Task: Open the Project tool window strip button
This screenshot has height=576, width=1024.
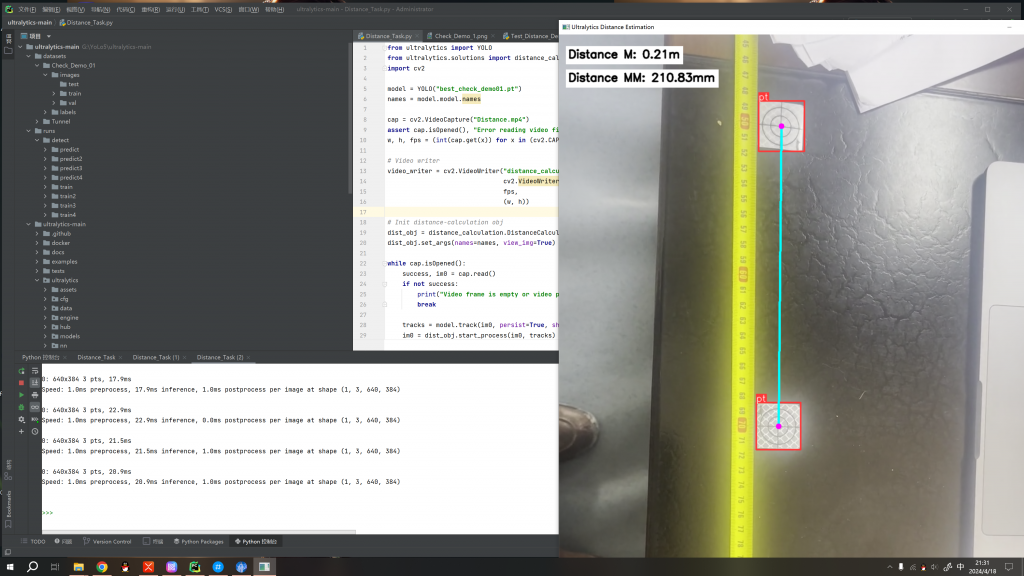Action: click(8, 43)
